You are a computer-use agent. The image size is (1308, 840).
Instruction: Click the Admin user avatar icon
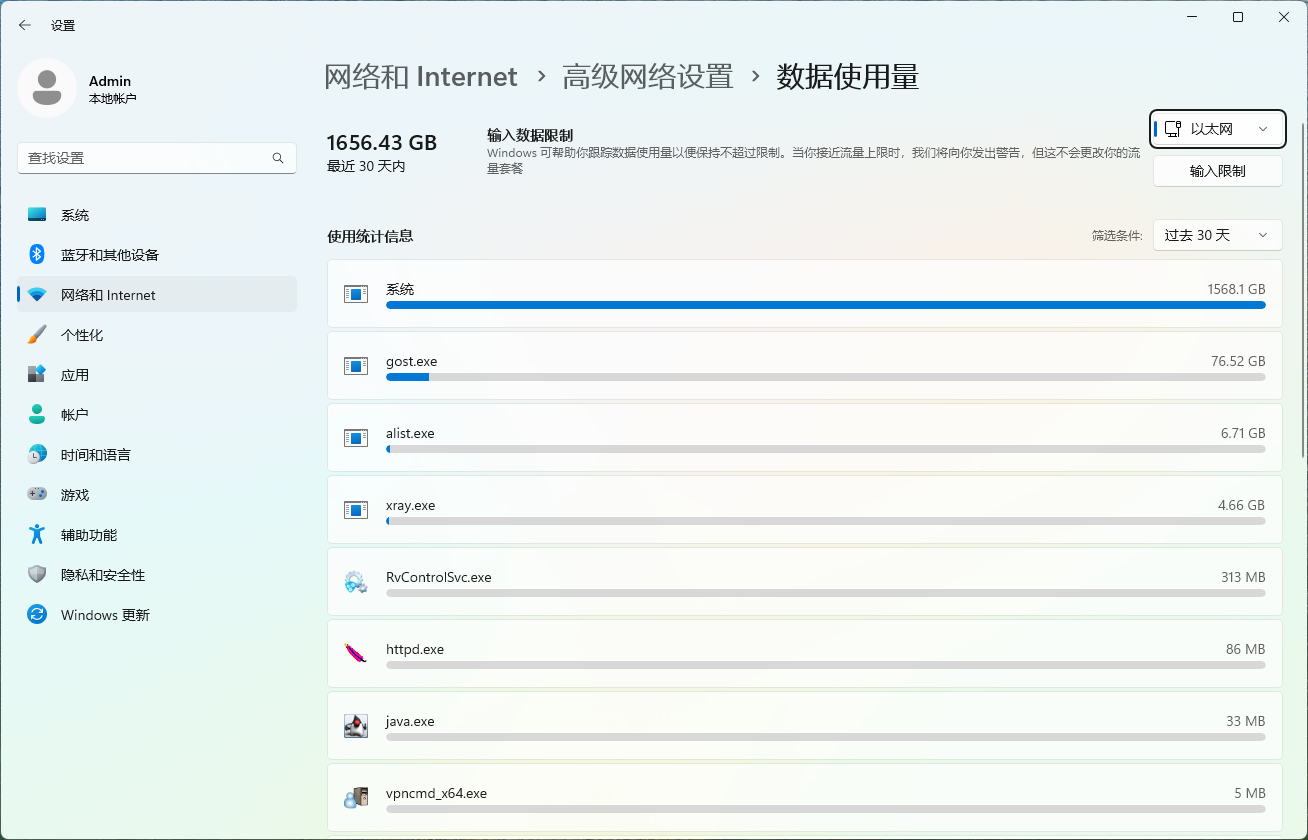[x=47, y=88]
